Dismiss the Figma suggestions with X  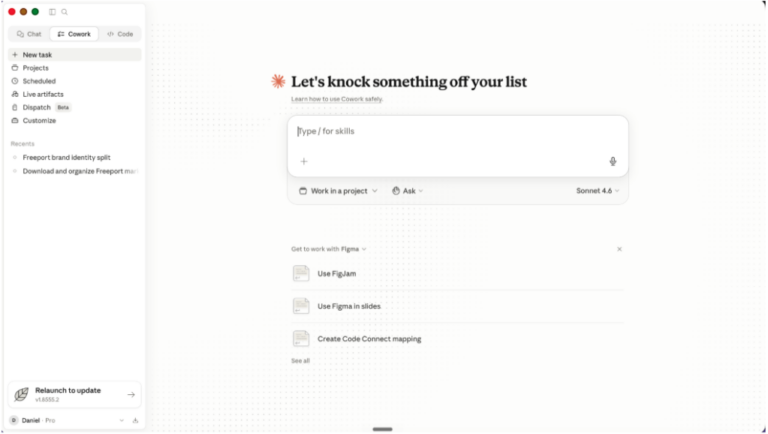pos(619,249)
